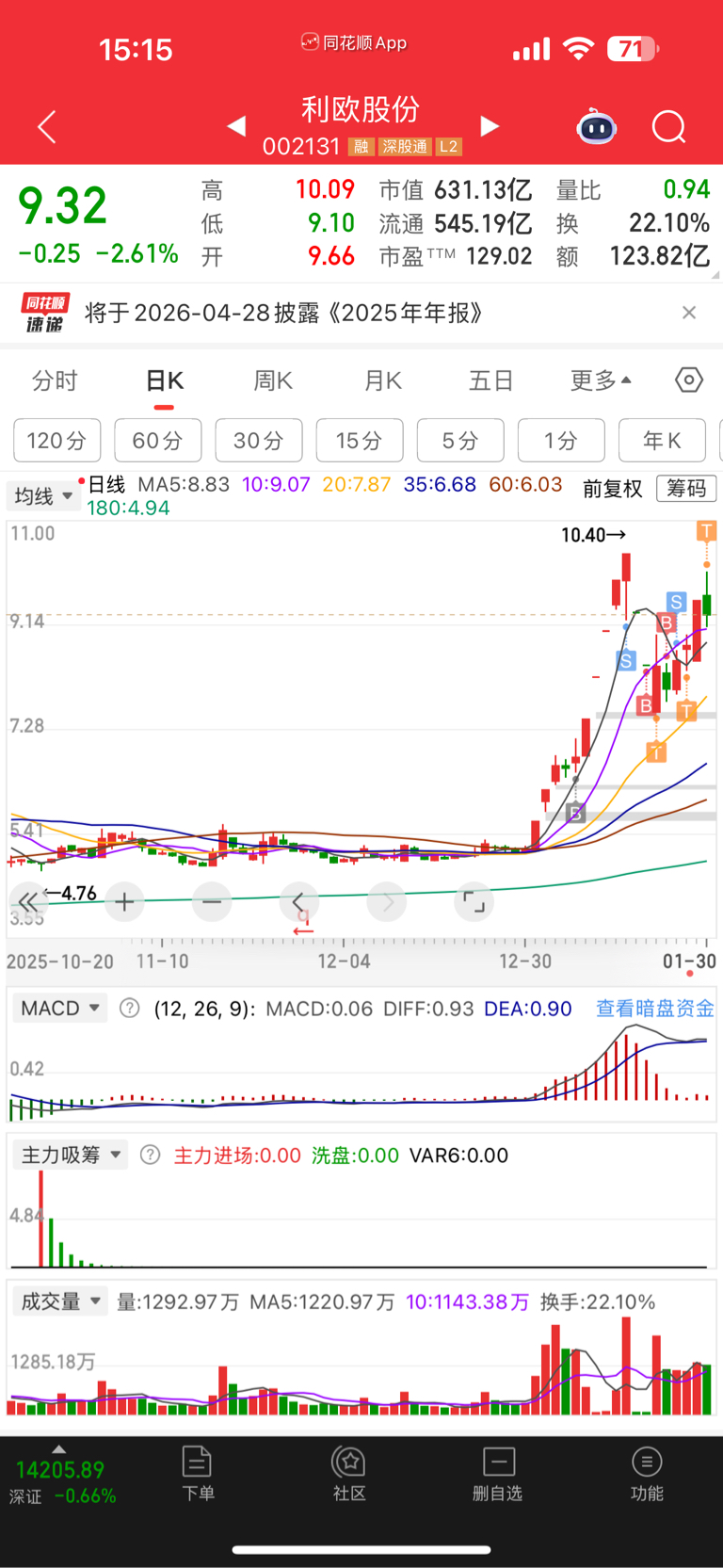The image size is (723, 1568).
Task: Tap the back arrow in header
Action: (47, 127)
